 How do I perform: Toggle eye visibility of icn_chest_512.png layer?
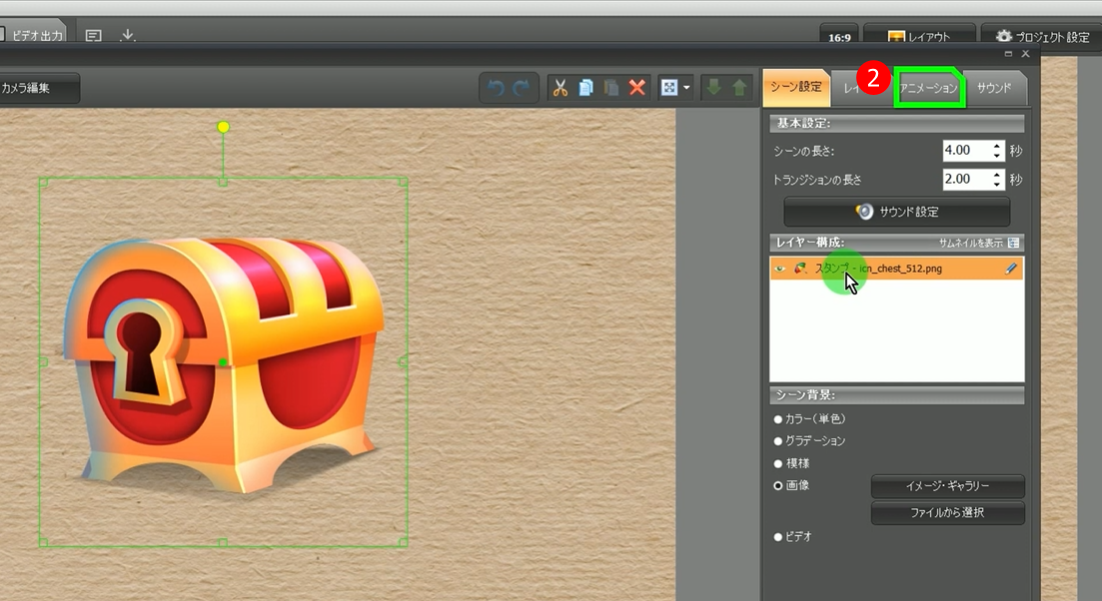click(780, 268)
